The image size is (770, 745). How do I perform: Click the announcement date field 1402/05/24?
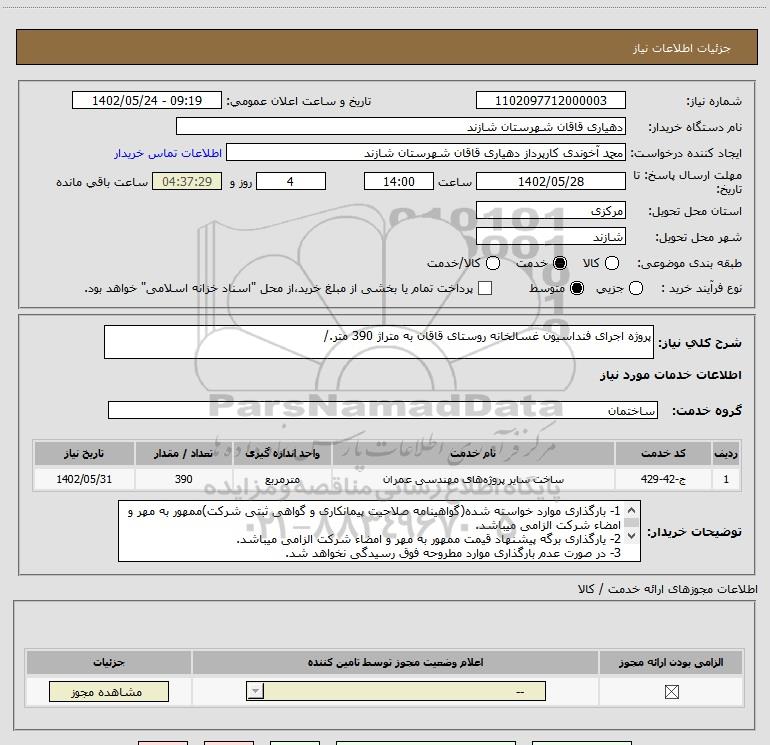(147, 100)
